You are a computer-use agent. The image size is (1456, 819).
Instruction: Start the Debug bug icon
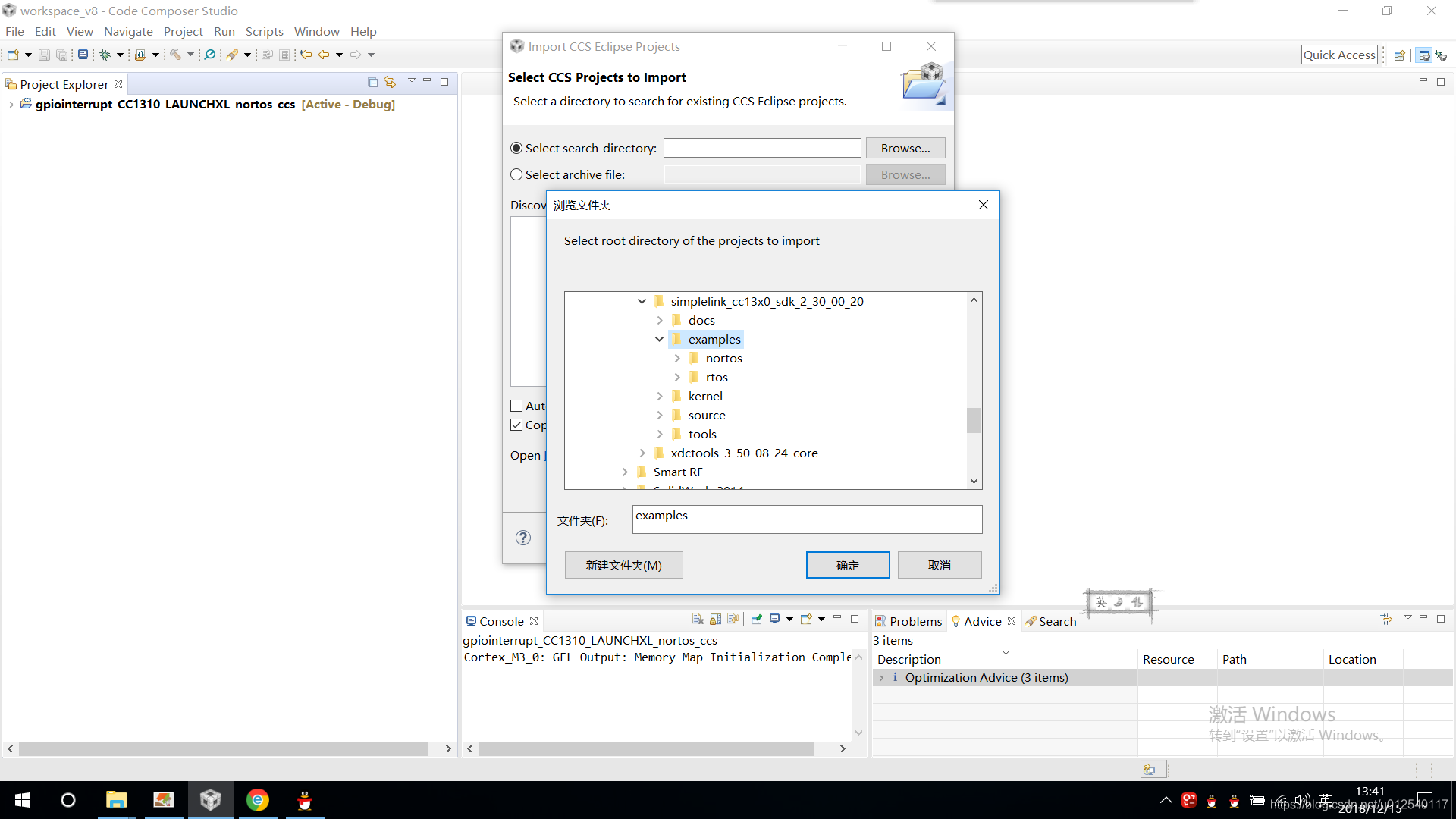pos(105,55)
